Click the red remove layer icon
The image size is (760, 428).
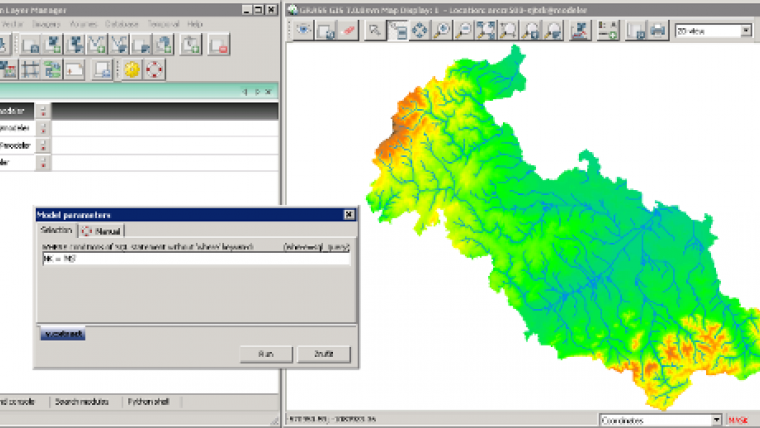coord(220,43)
